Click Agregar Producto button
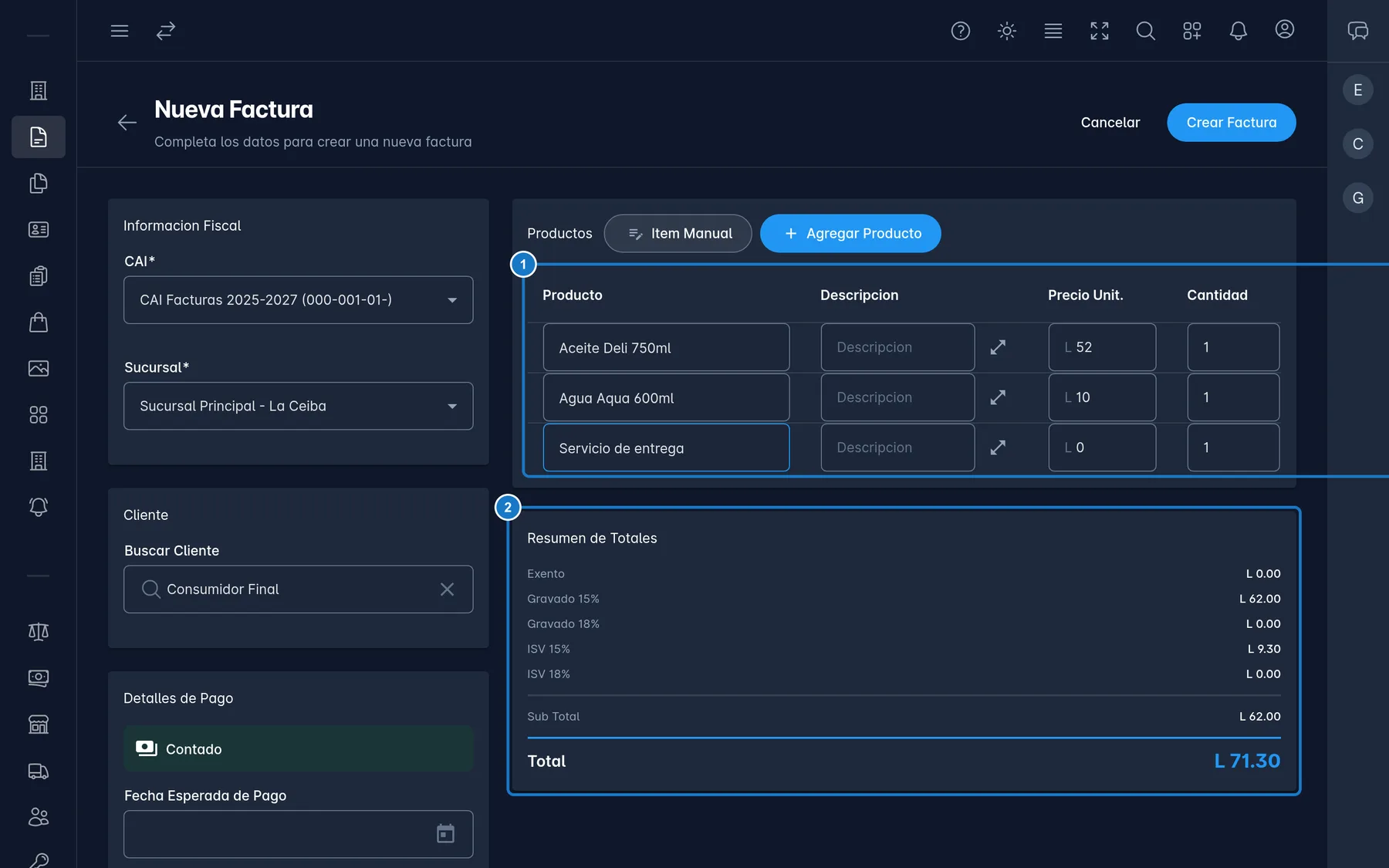Viewport: 1389px width, 868px height. pos(850,233)
